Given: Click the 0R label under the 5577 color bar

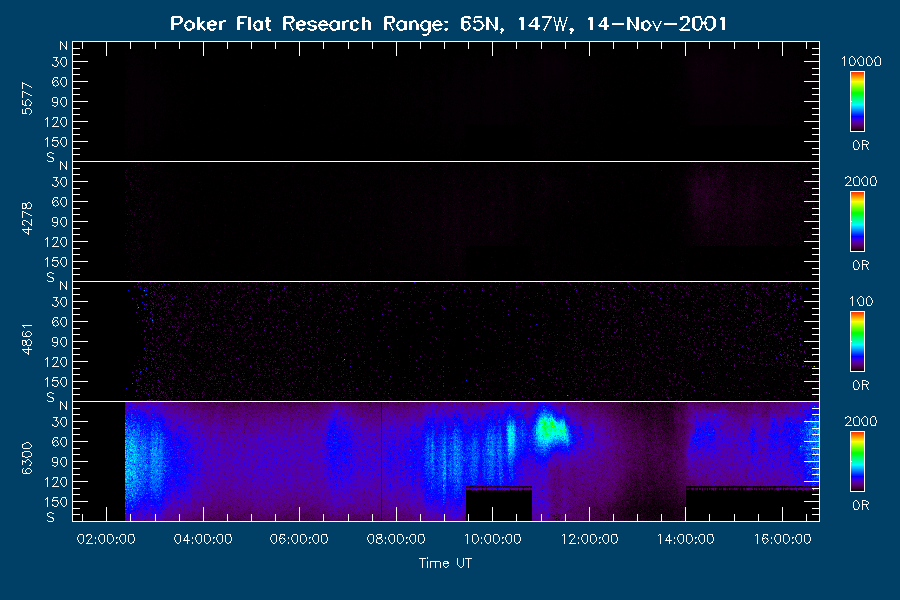Looking at the screenshot, I should 861,146.
